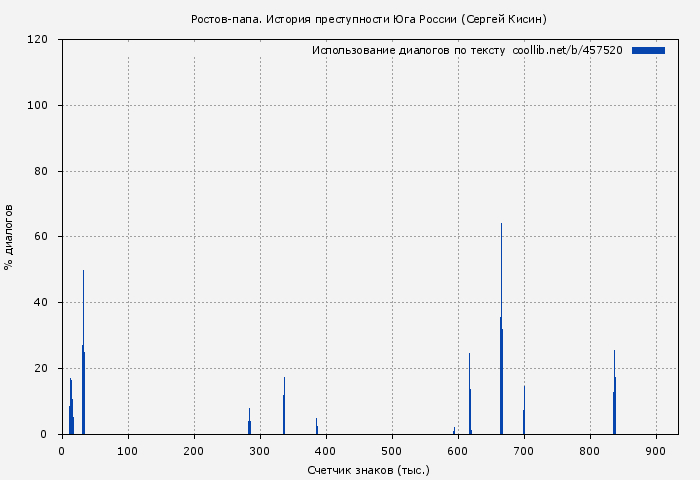The image size is (700, 480).
Task: Click the y-axis tick label 100
Action: 39,106
